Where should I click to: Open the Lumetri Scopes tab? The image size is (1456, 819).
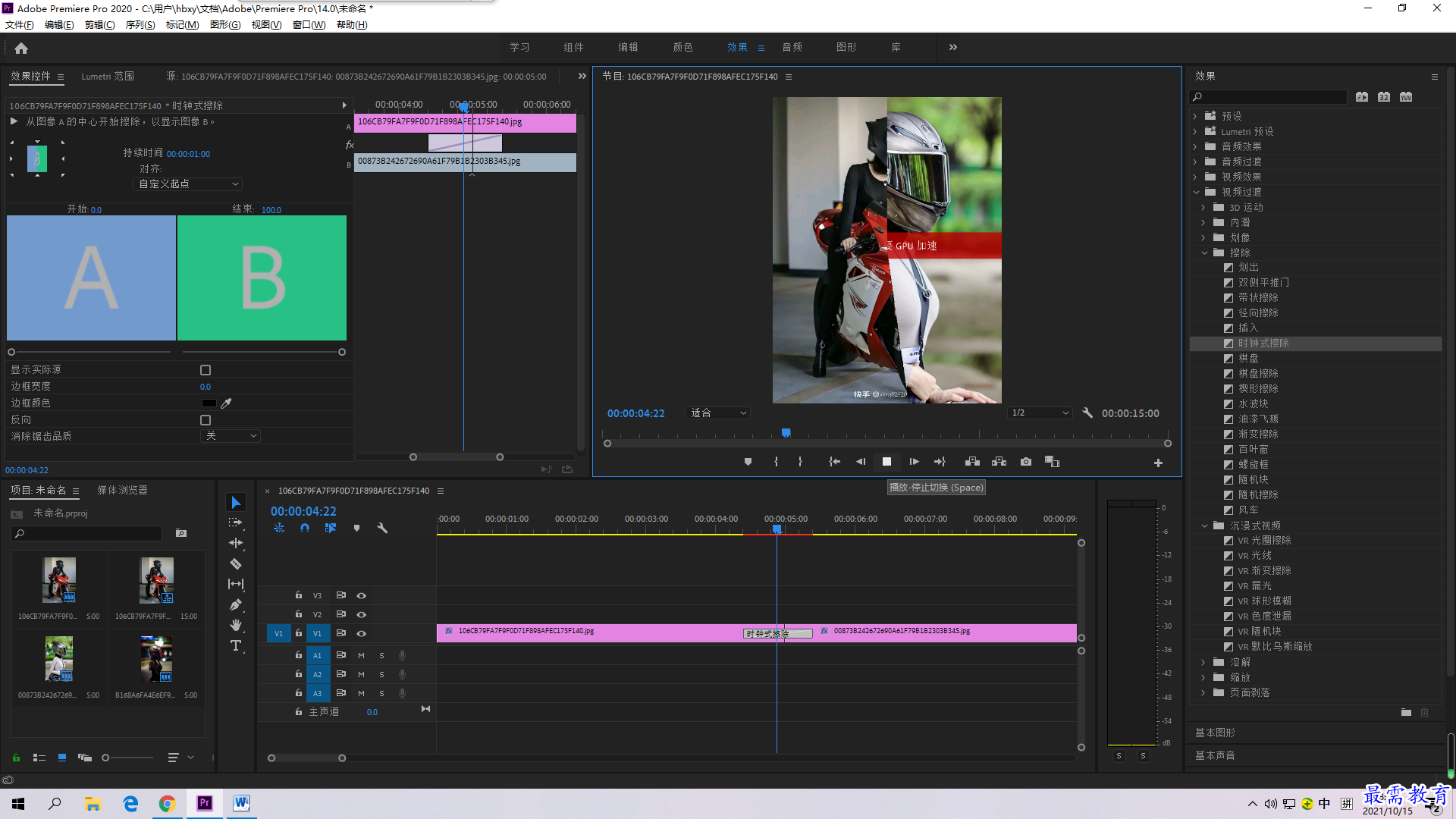[108, 77]
